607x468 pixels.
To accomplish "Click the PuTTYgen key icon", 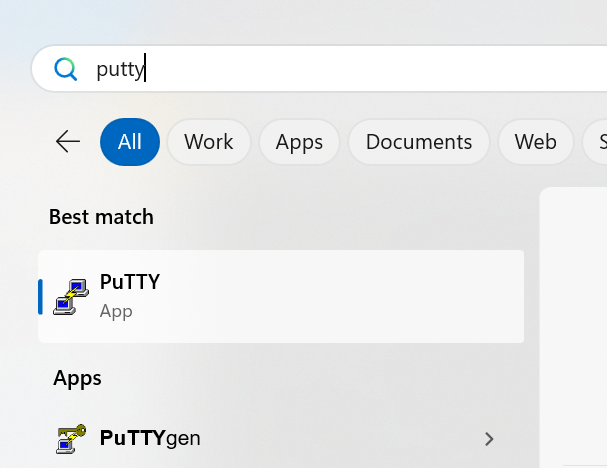I will pos(71,439).
